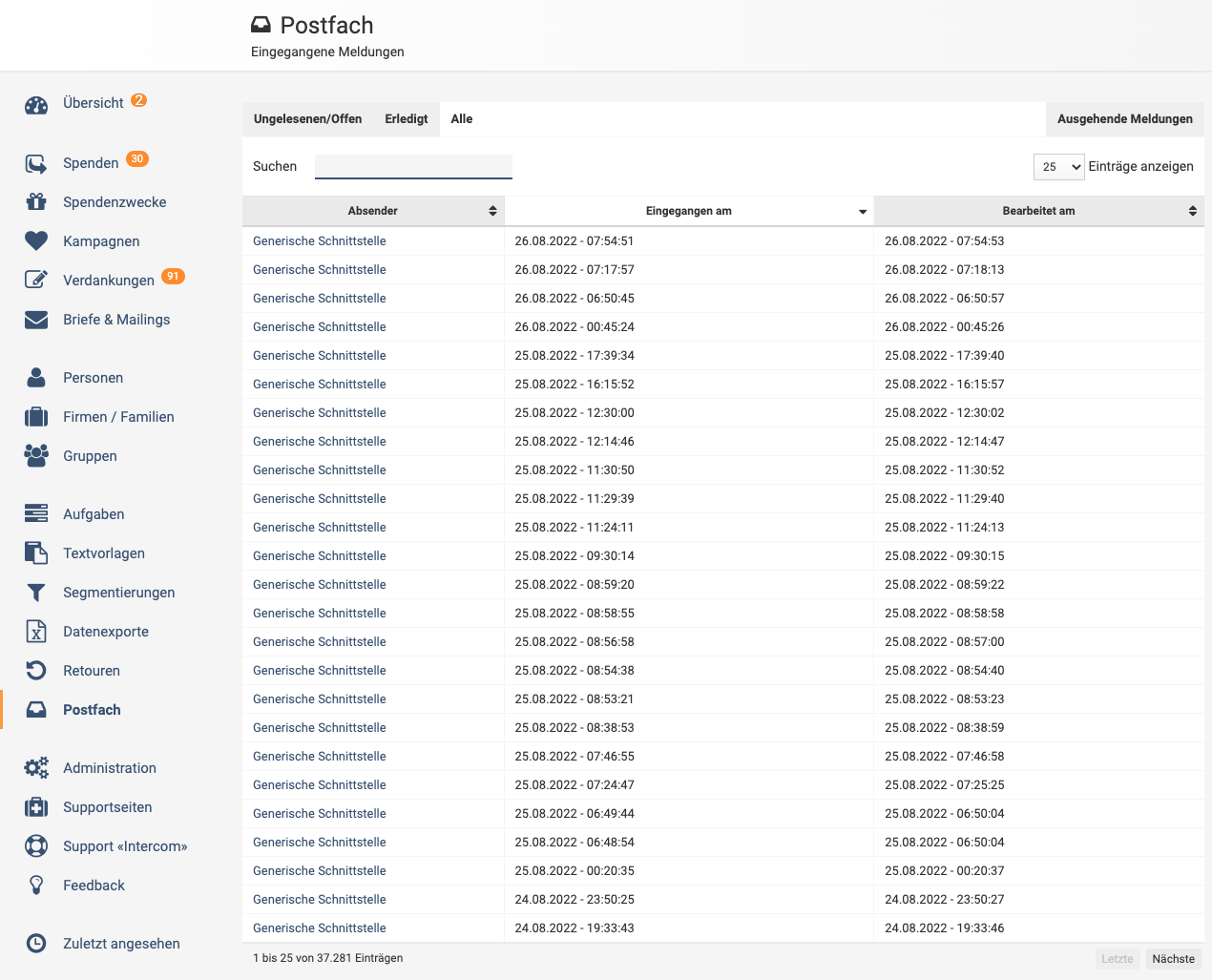This screenshot has height=980, width=1212.
Task: Click the Feedback lightbulb icon
Action: tap(36, 886)
